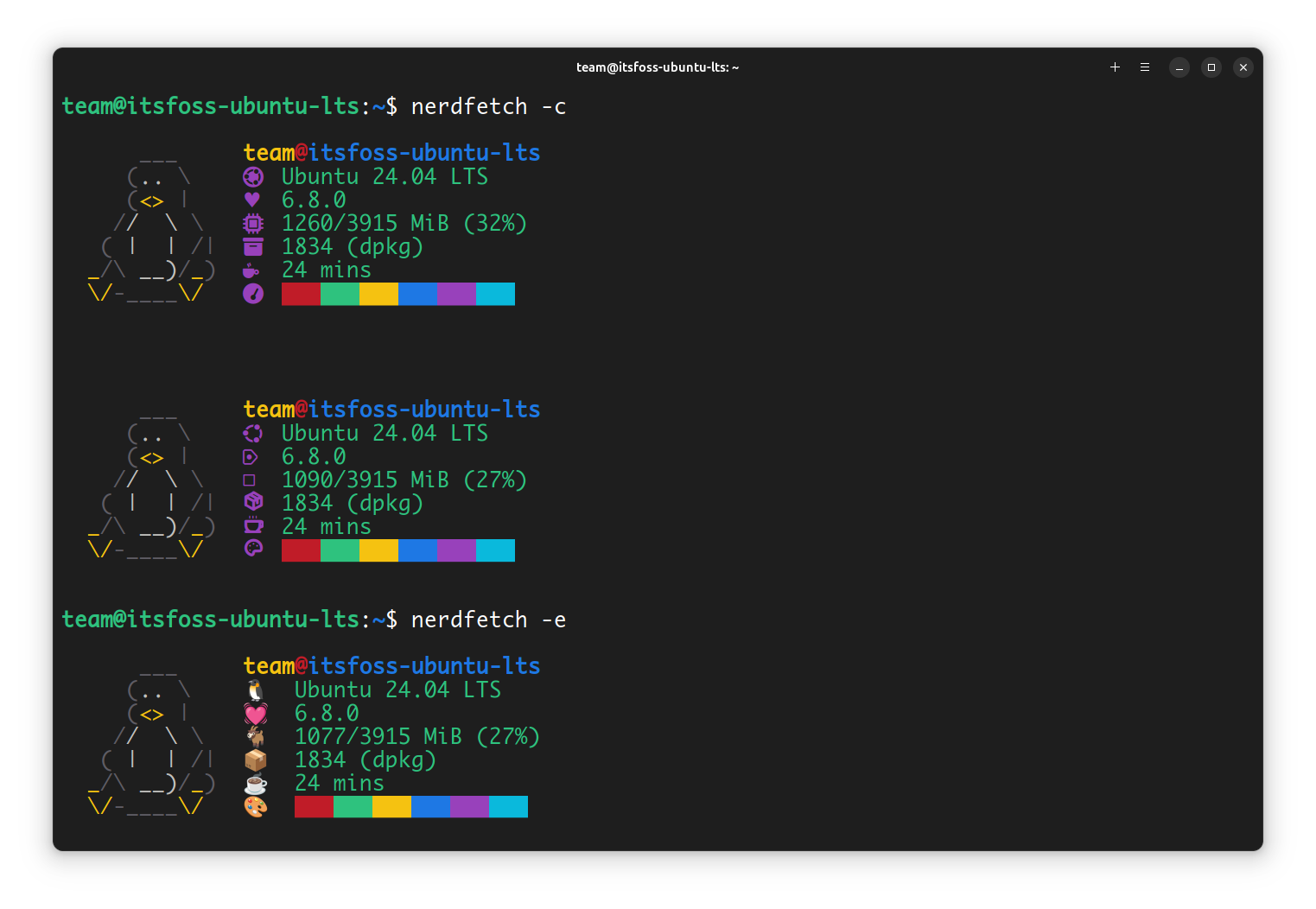Click '6.8.0' beside the outlined tag icon
The height and width of the screenshot is (909, 1316).
click(314, 457)
